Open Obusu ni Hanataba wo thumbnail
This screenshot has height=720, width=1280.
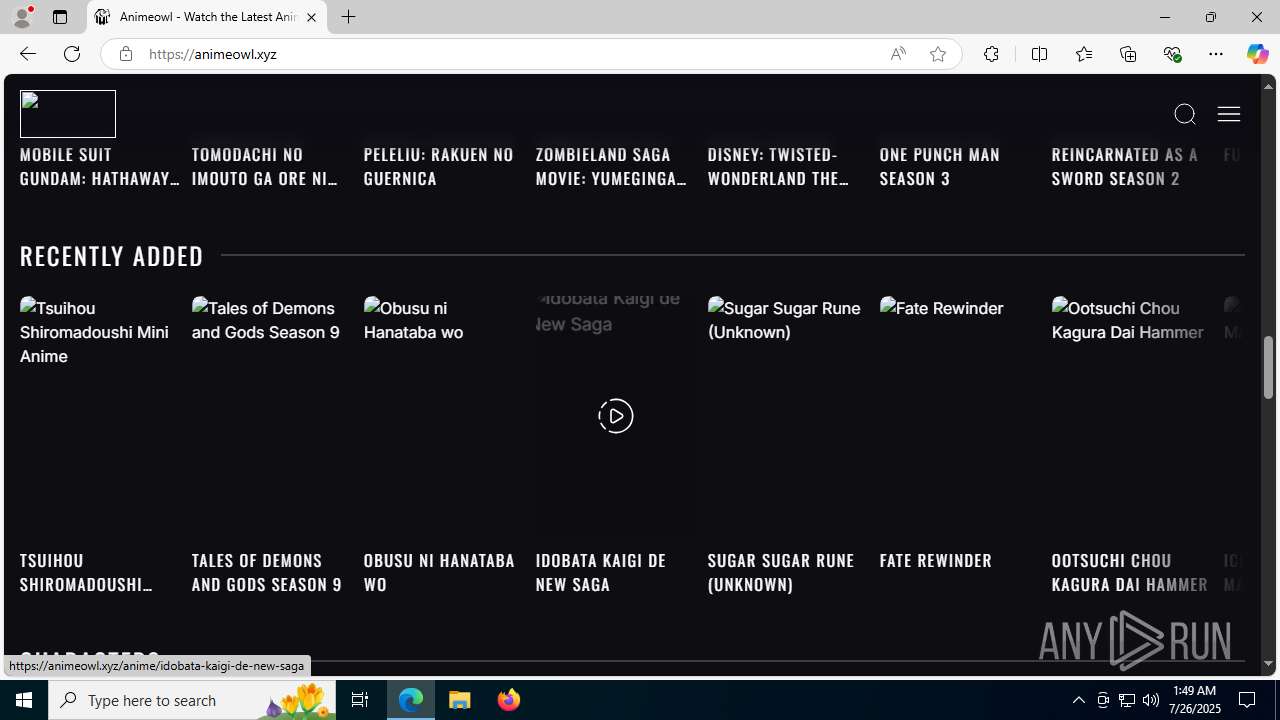444,416
